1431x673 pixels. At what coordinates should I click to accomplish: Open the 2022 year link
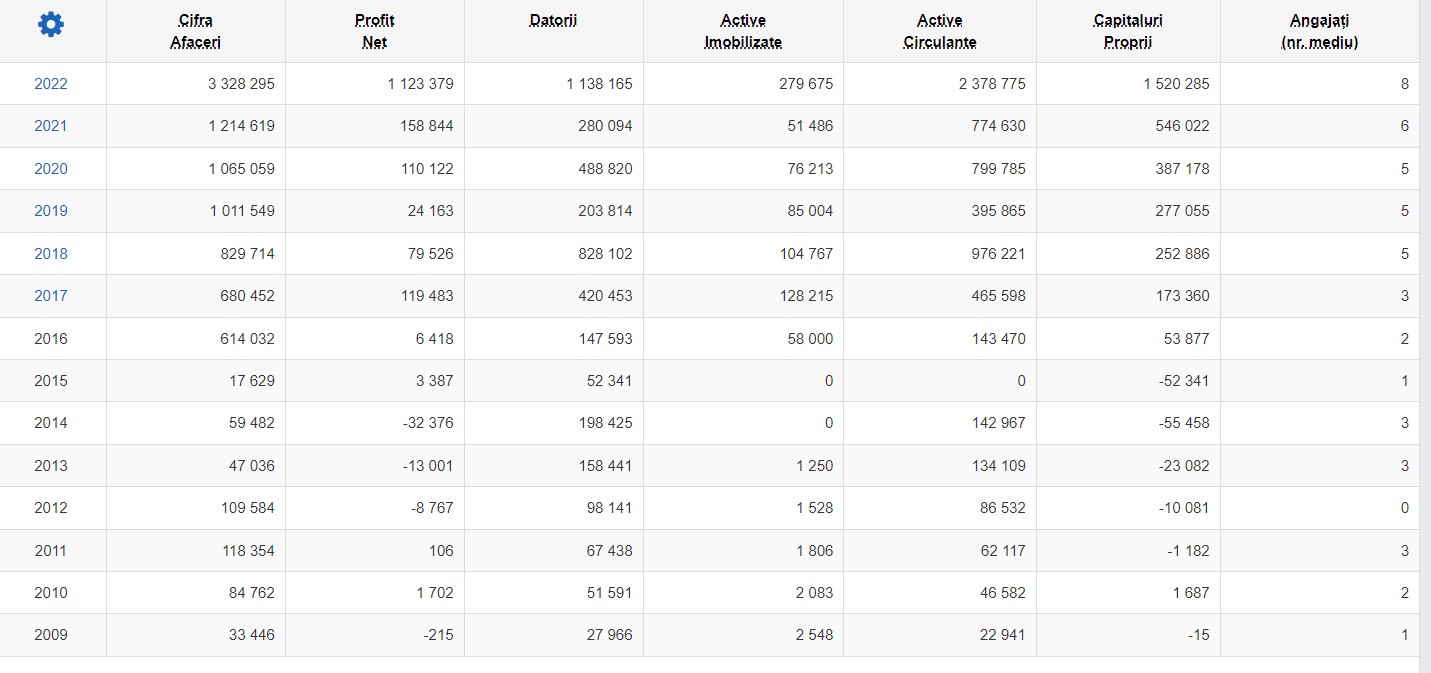click(51, 84)
